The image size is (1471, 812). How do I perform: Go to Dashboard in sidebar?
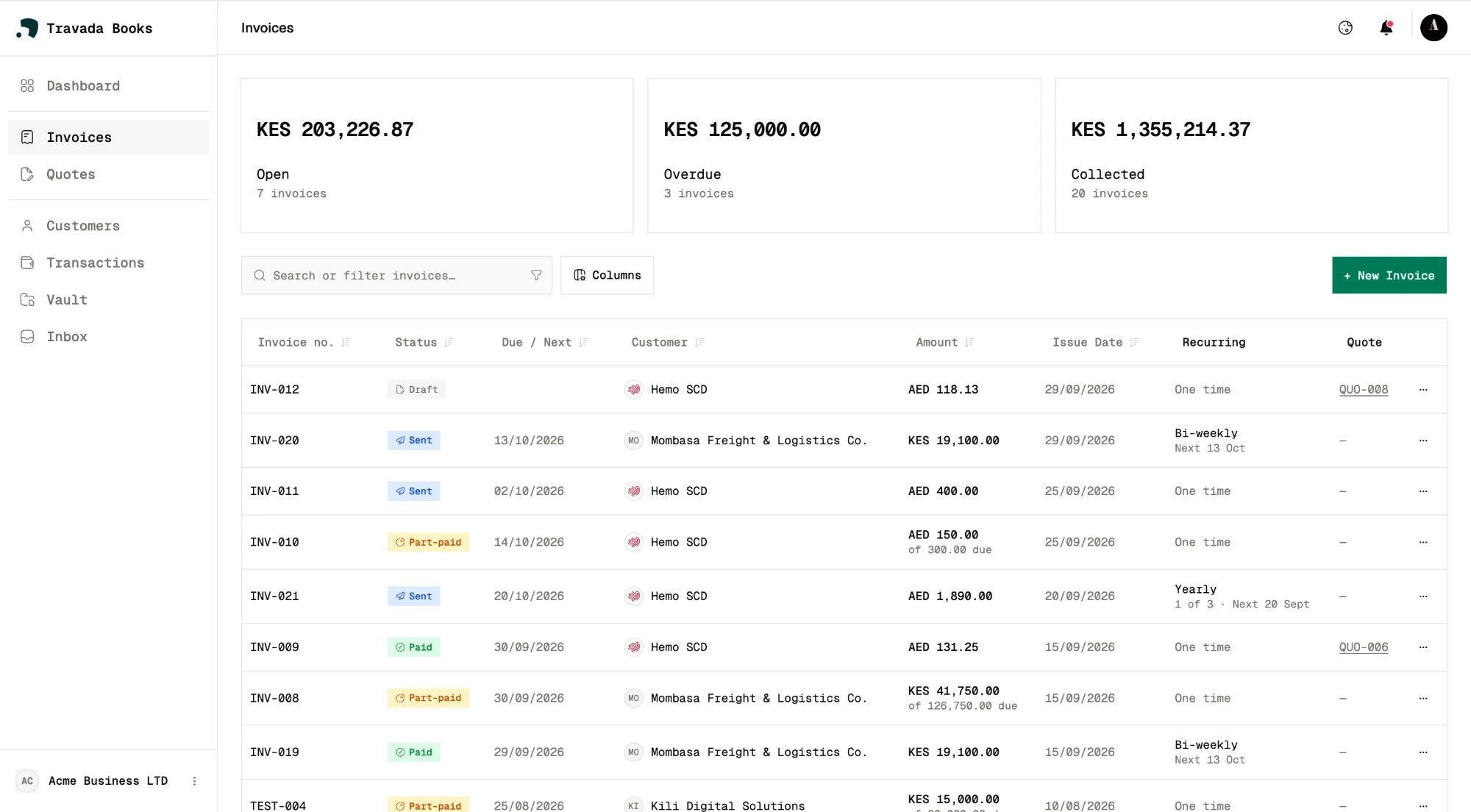pyautogui.click(x=108, y=86)
